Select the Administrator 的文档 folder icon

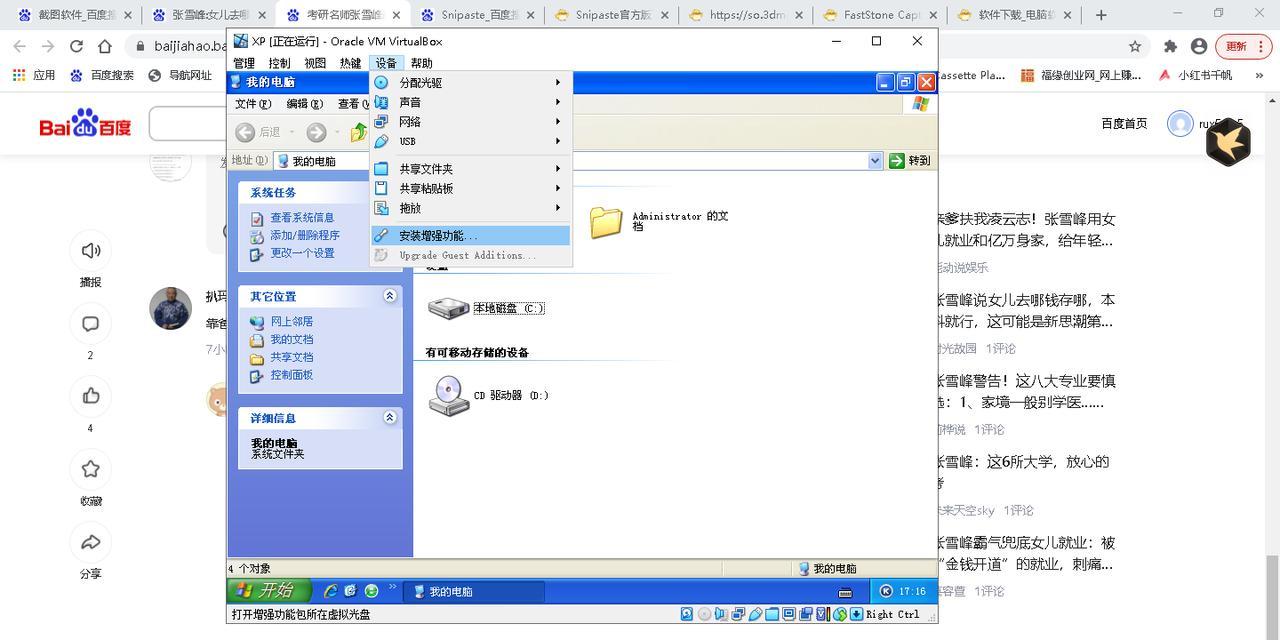606,222
